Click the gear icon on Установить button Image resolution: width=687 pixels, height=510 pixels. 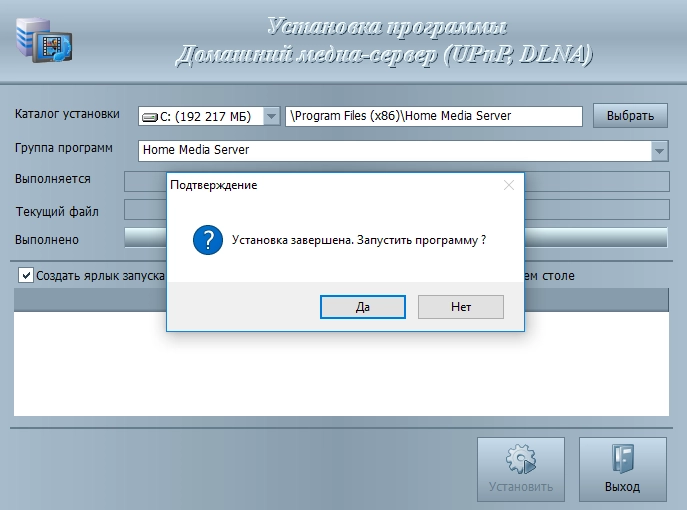coord(520,462)
